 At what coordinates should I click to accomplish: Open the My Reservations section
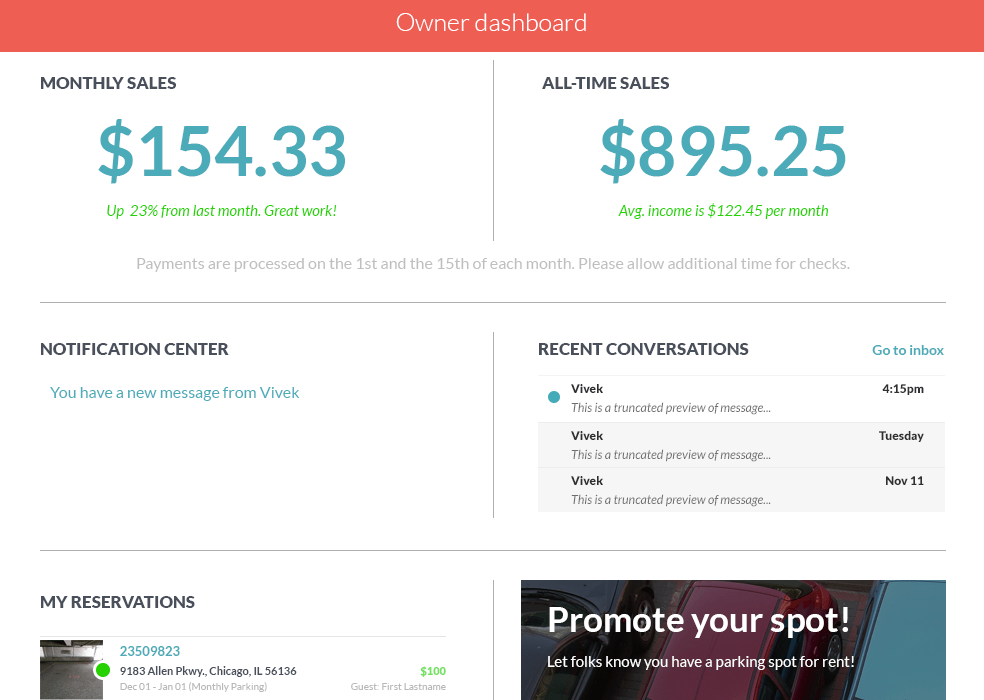[117, 601]
